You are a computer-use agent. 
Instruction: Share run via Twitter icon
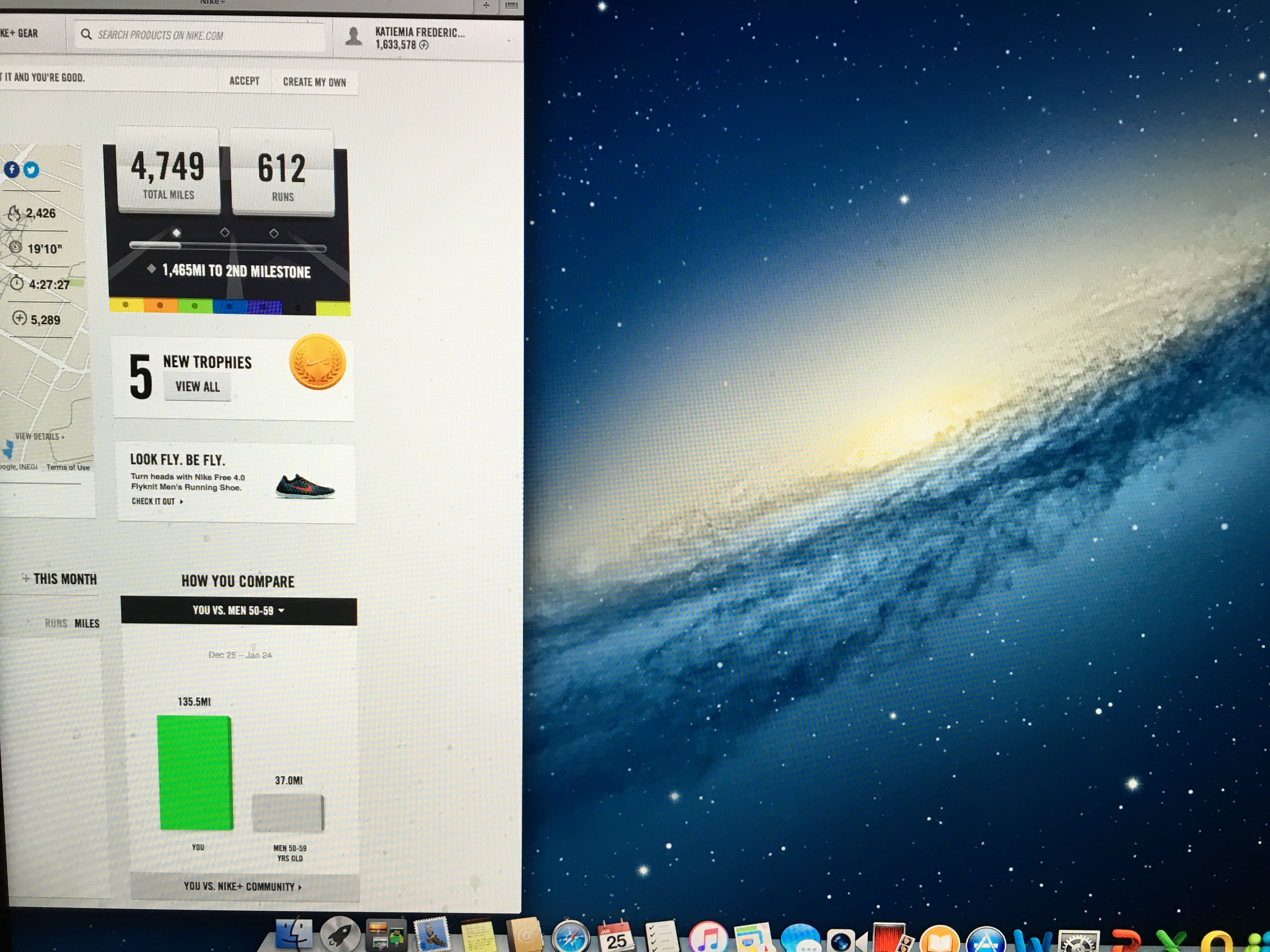click(31, 170)
